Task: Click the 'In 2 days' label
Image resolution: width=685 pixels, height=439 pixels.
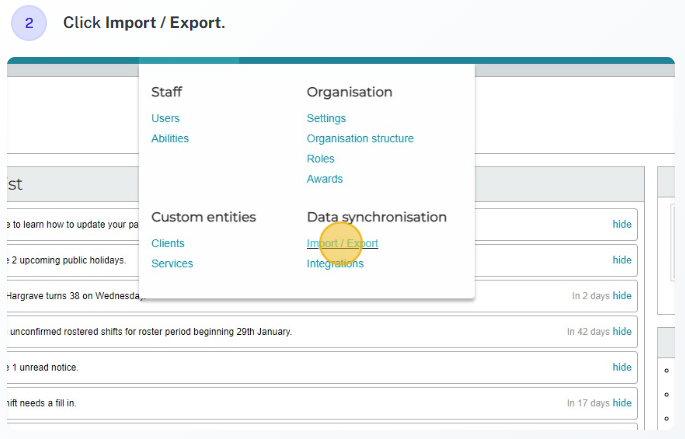Action: 591,296
